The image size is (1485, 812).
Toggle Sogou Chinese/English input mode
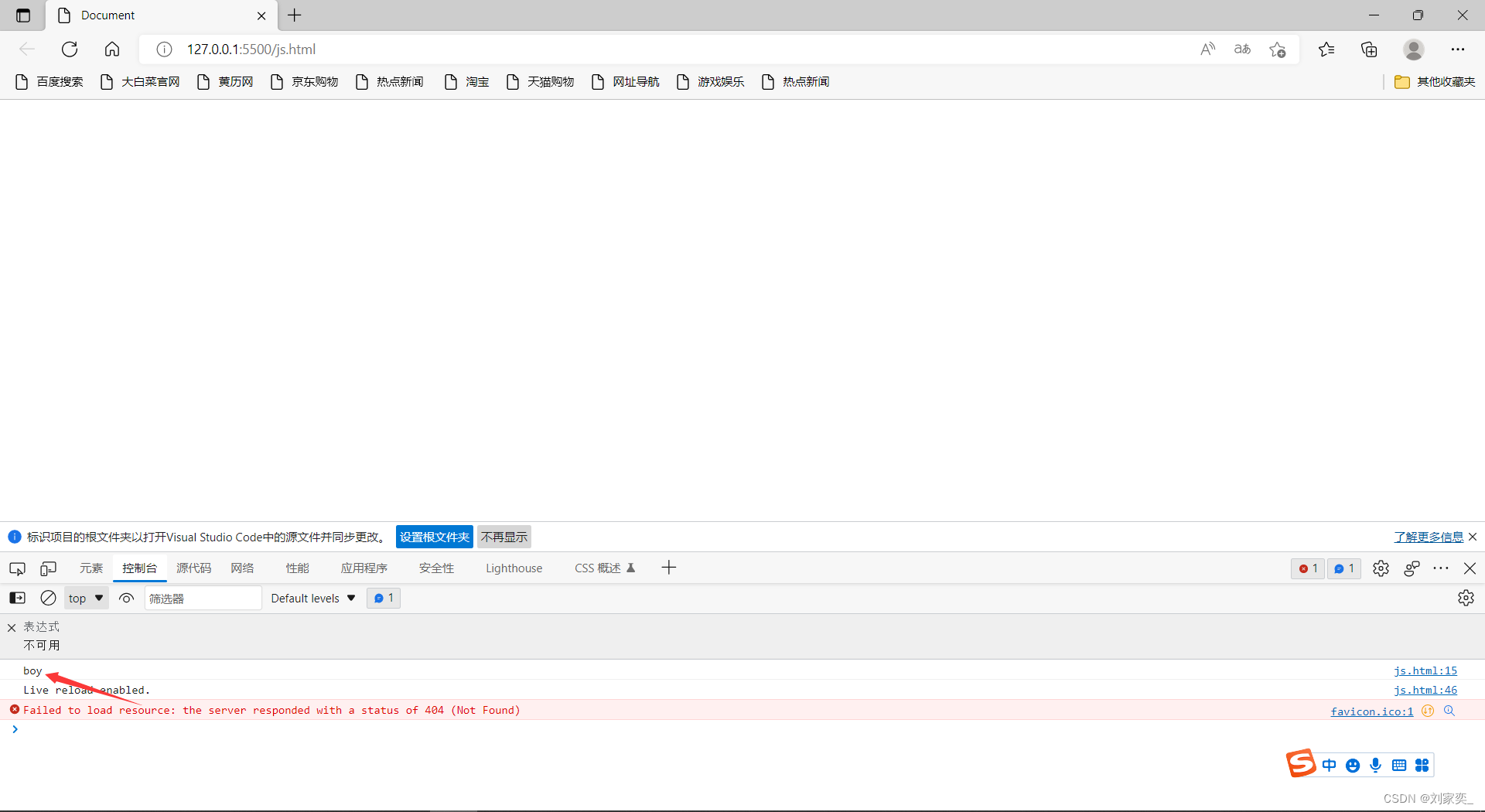click(x=1330, y=765)
